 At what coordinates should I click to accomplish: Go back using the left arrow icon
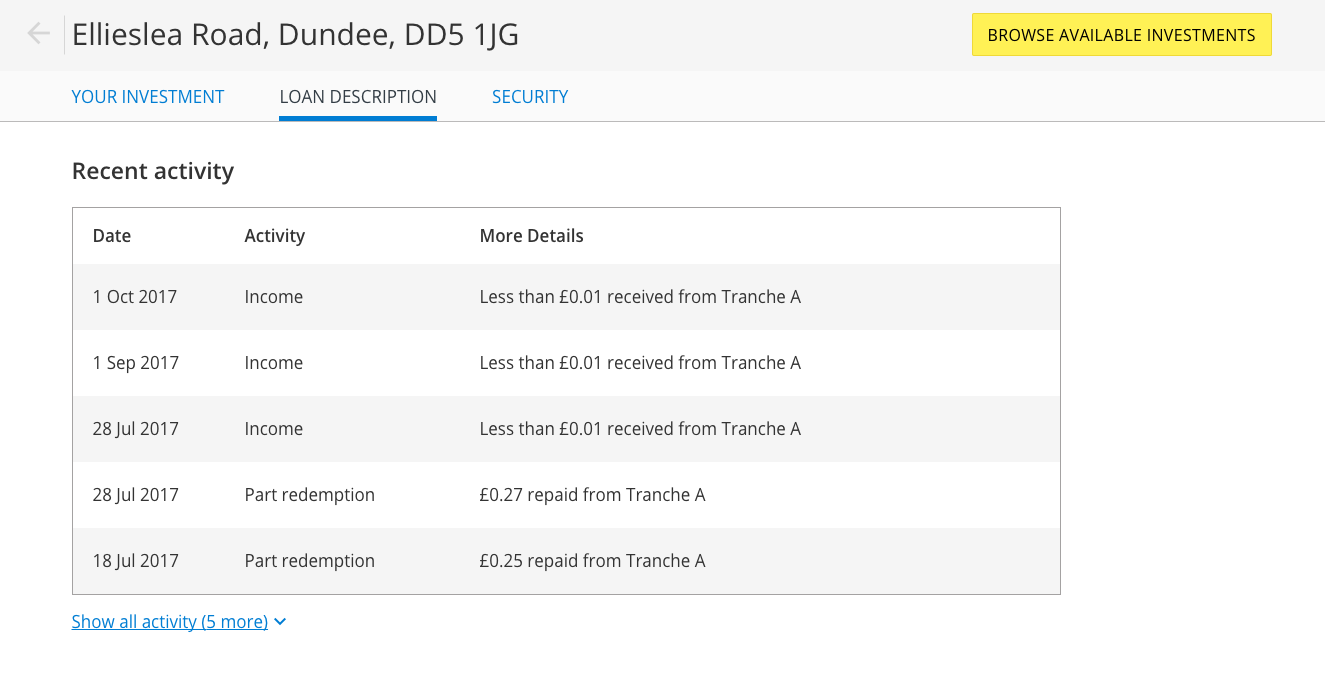tap(39, 34)
